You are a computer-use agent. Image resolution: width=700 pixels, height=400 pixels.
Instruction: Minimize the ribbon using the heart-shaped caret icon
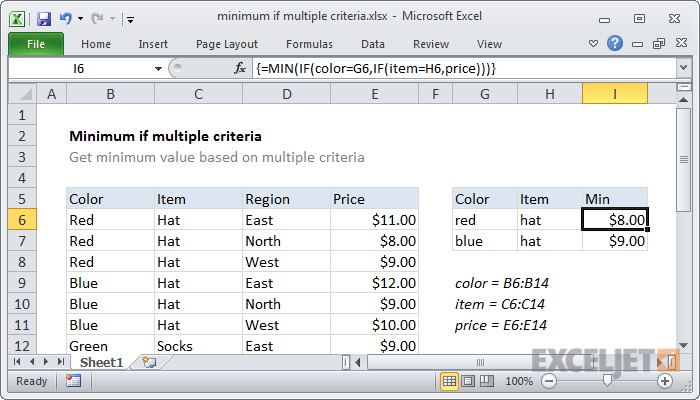tap(593, 44)
